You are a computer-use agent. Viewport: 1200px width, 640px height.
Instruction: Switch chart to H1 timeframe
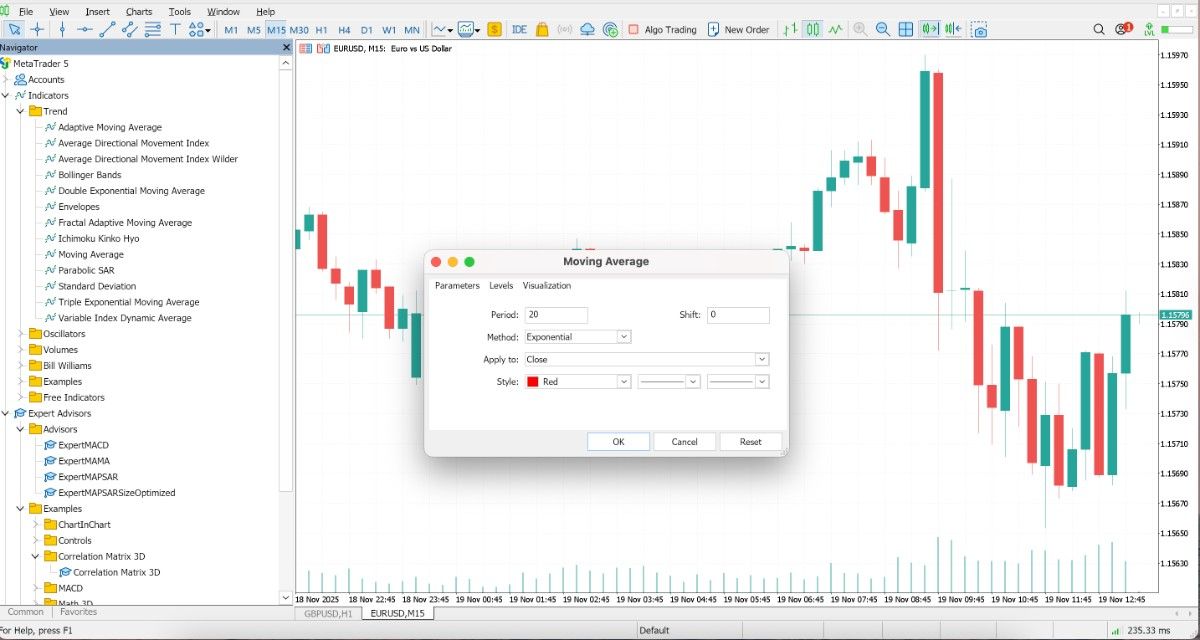pyautogui.click(x=322, y=30)
